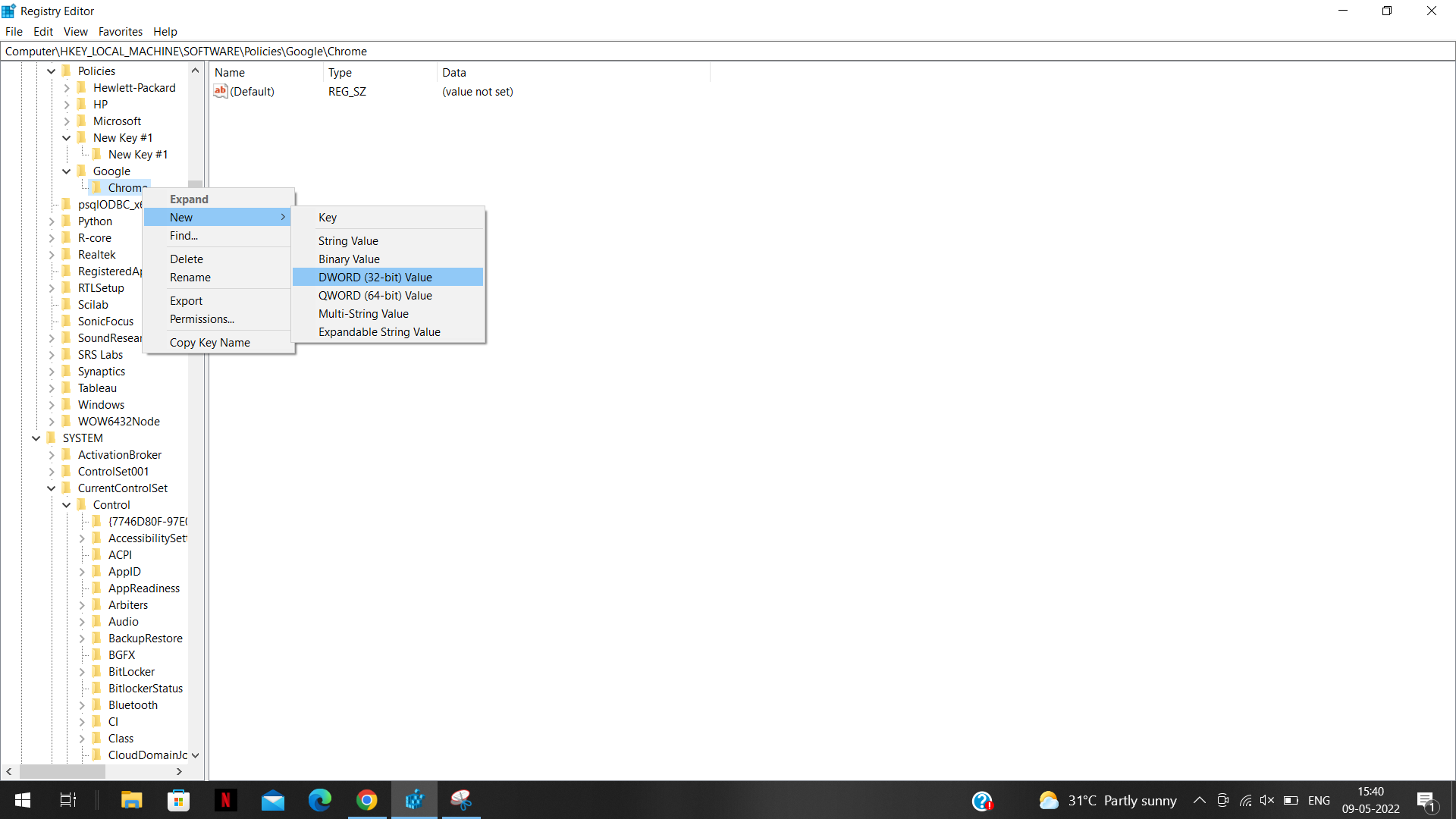Screen dimensions: 1456x819
Task: Open the View menu
Action: pos(75,31)
